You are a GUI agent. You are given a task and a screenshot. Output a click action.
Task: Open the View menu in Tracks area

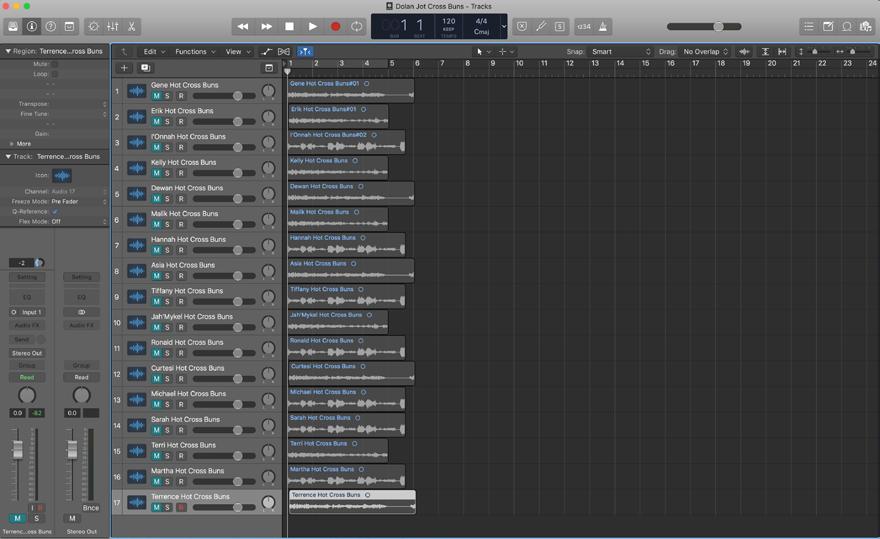238,52
